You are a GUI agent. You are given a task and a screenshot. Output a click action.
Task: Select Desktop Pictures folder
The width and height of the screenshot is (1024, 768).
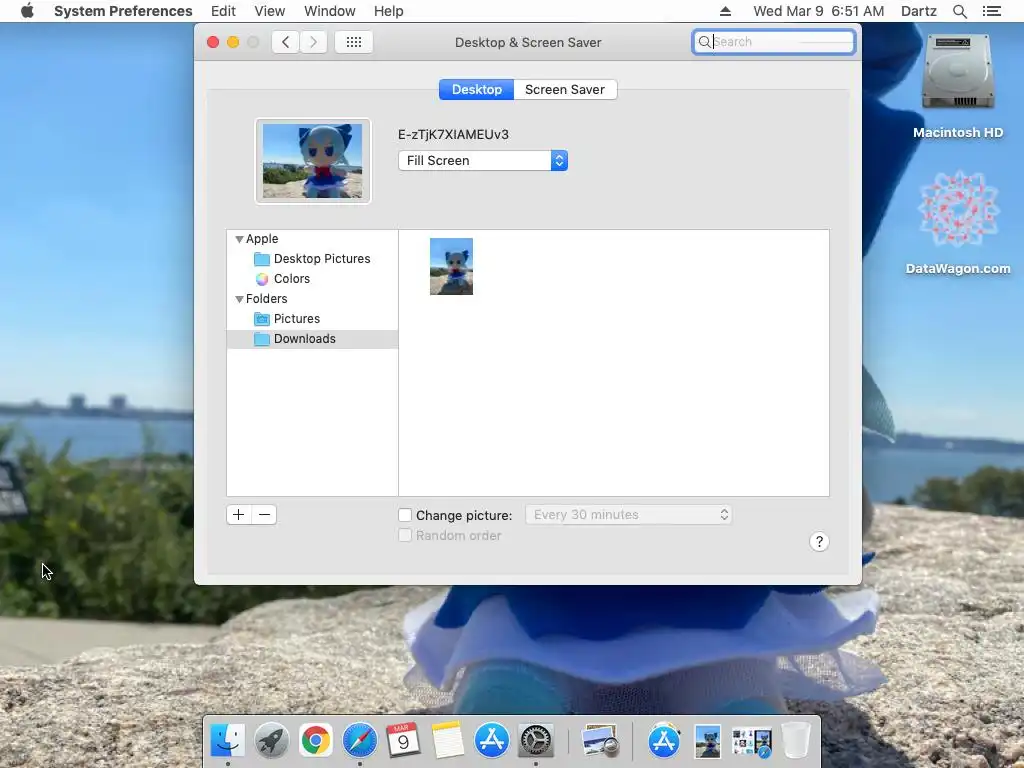(x=312, y=259)
